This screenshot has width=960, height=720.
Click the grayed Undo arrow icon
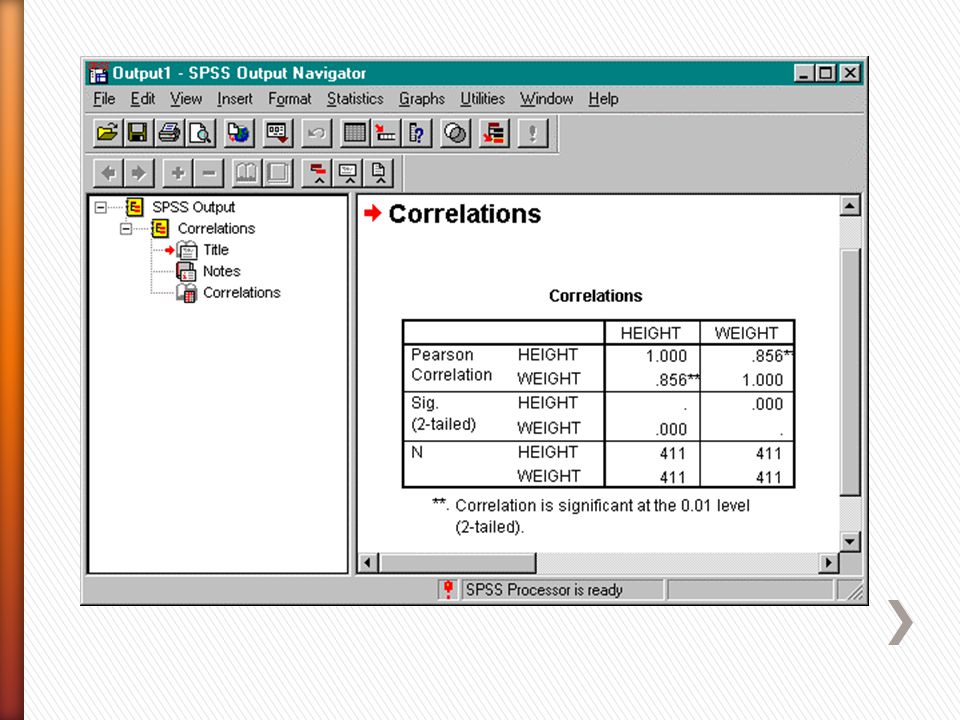317,133
